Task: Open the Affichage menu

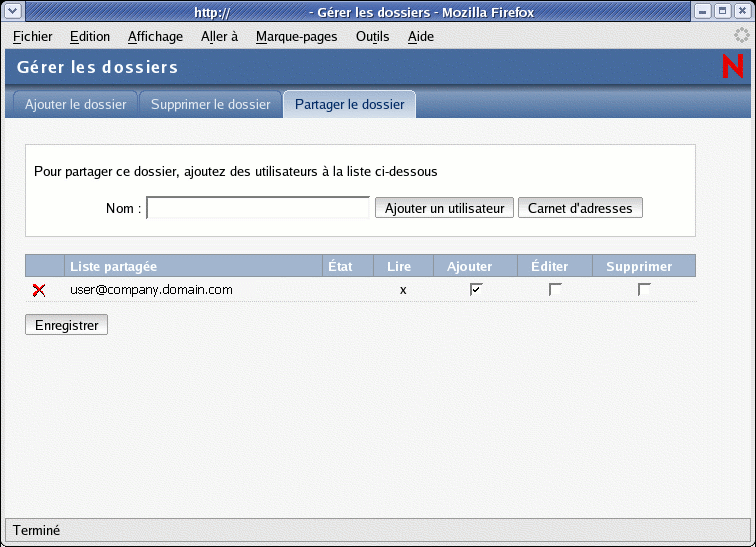Action: [155, 37]
